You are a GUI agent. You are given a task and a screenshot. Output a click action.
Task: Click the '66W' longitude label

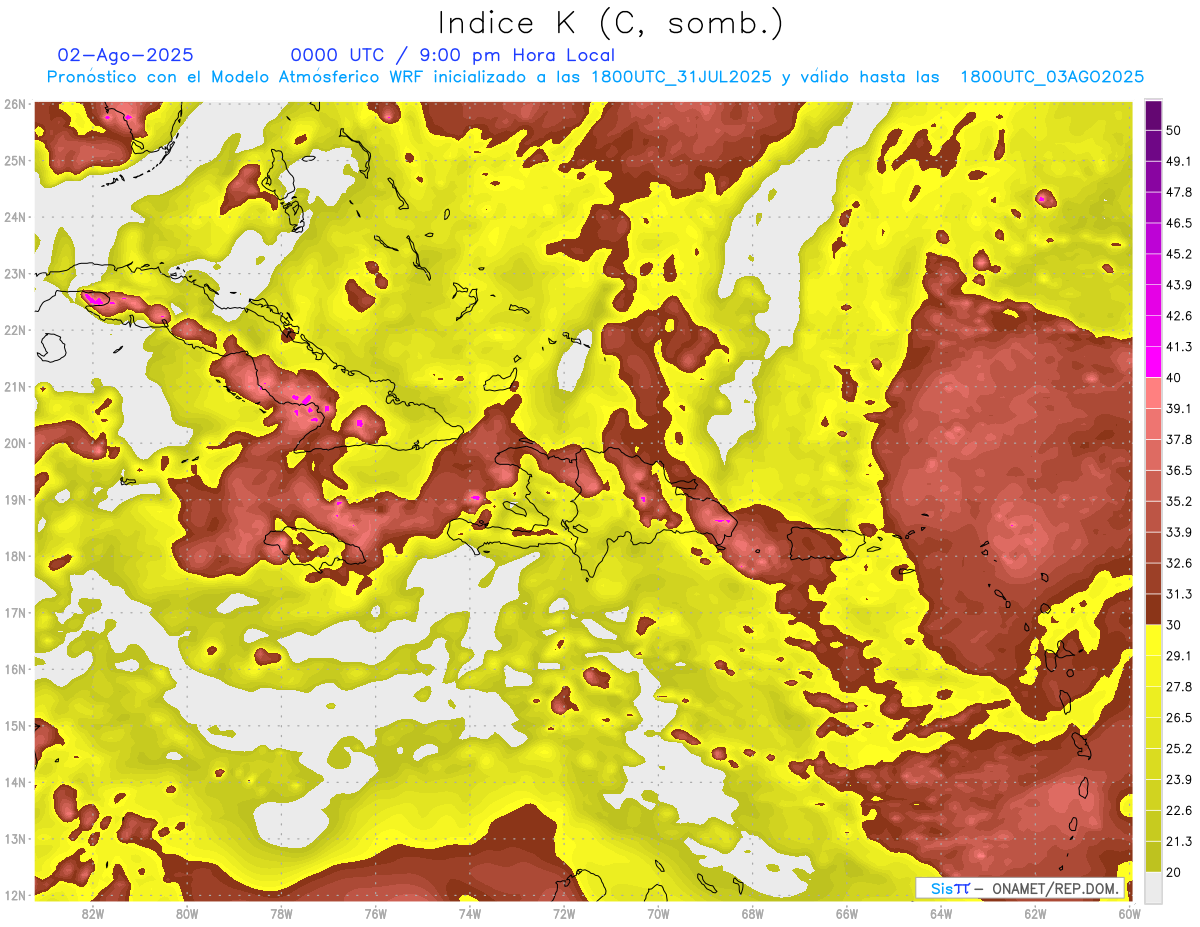click(847, 914)
